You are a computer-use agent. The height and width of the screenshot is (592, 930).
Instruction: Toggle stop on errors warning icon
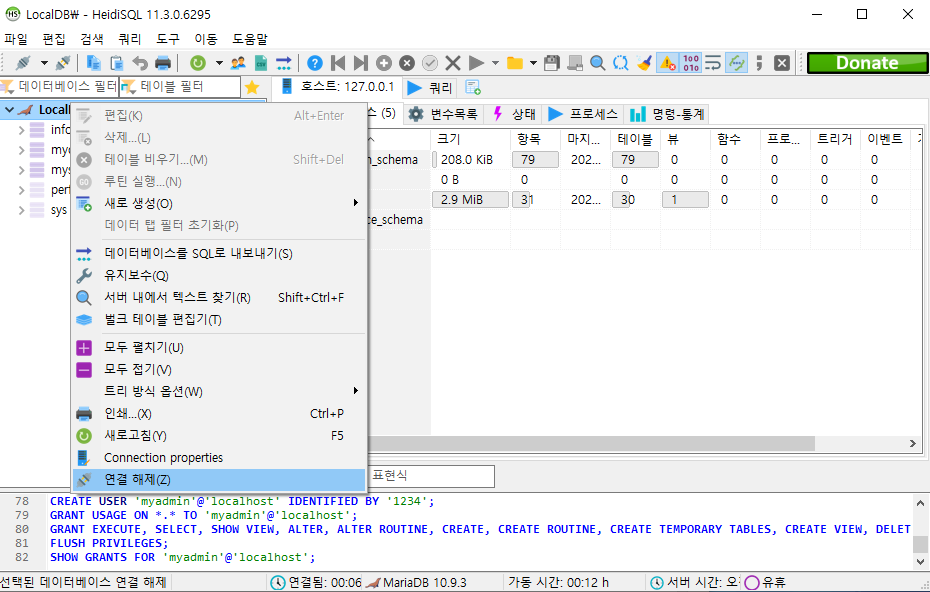(x=667, y=63)
